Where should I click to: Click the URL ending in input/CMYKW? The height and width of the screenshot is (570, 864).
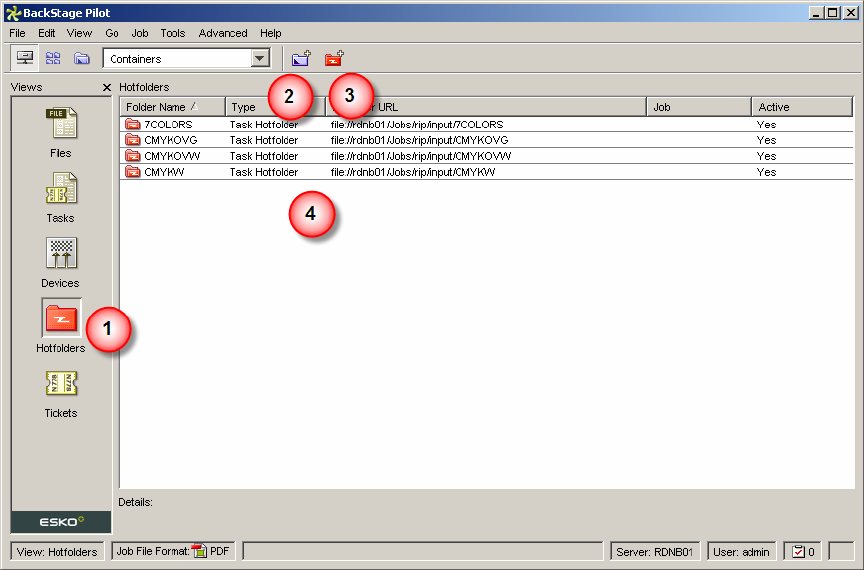click(x=413, y=172)
